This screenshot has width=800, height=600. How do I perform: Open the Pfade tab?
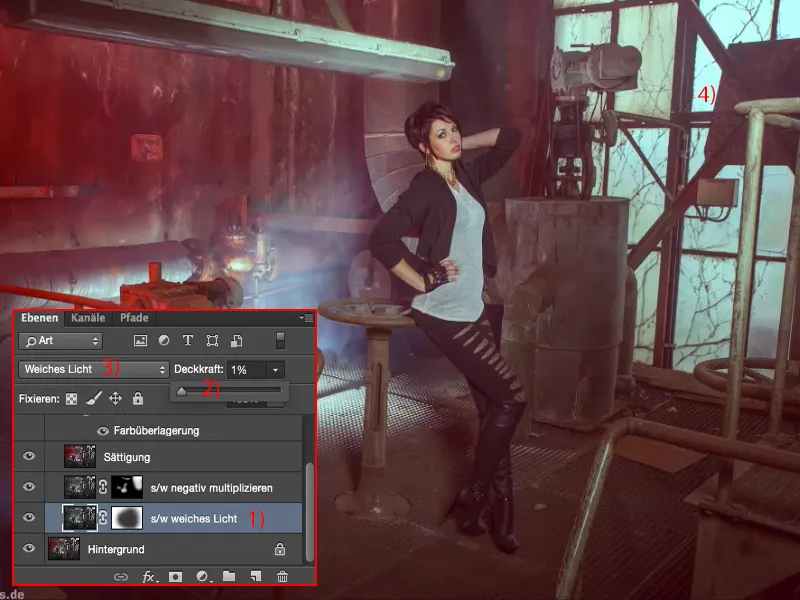pos(134,318)
